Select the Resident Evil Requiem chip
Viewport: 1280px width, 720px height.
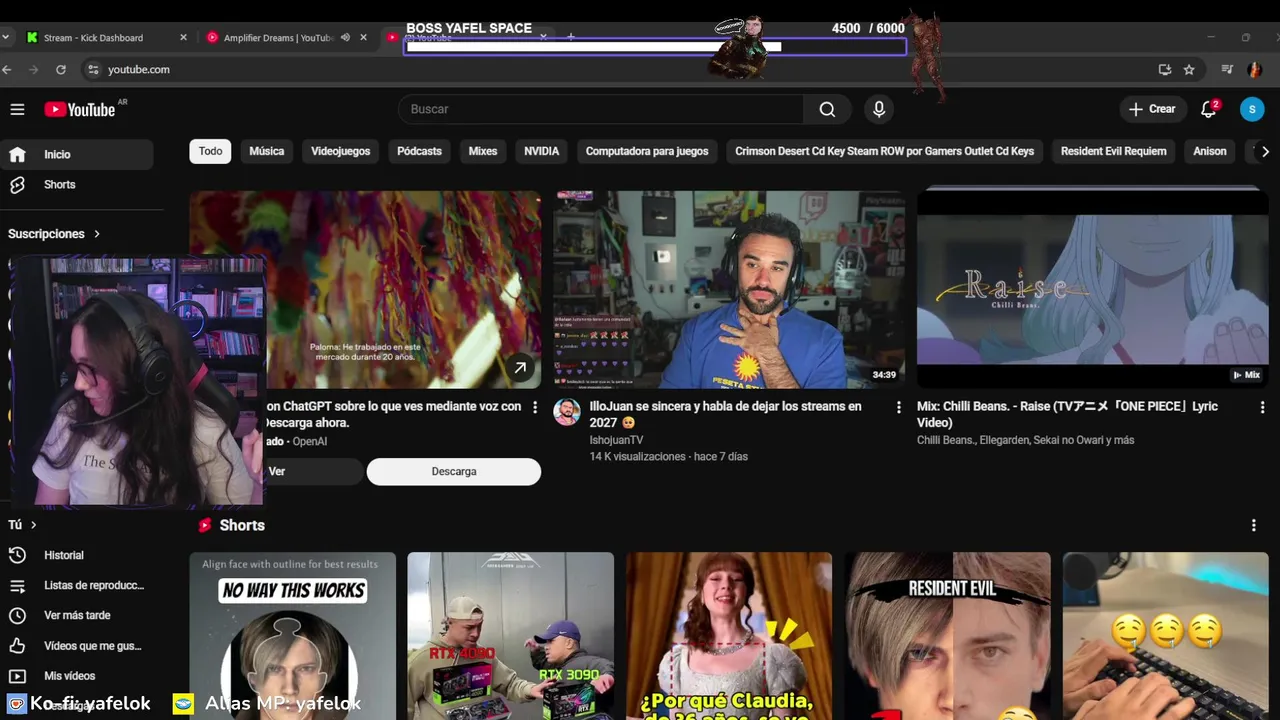[x=1114, y=151]
